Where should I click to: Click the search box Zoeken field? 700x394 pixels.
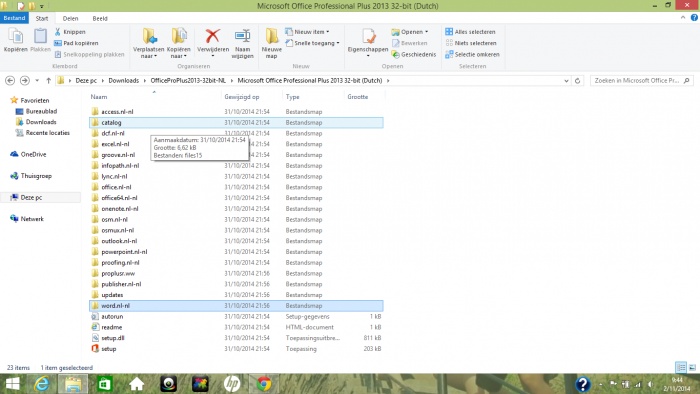click(642, 80)
